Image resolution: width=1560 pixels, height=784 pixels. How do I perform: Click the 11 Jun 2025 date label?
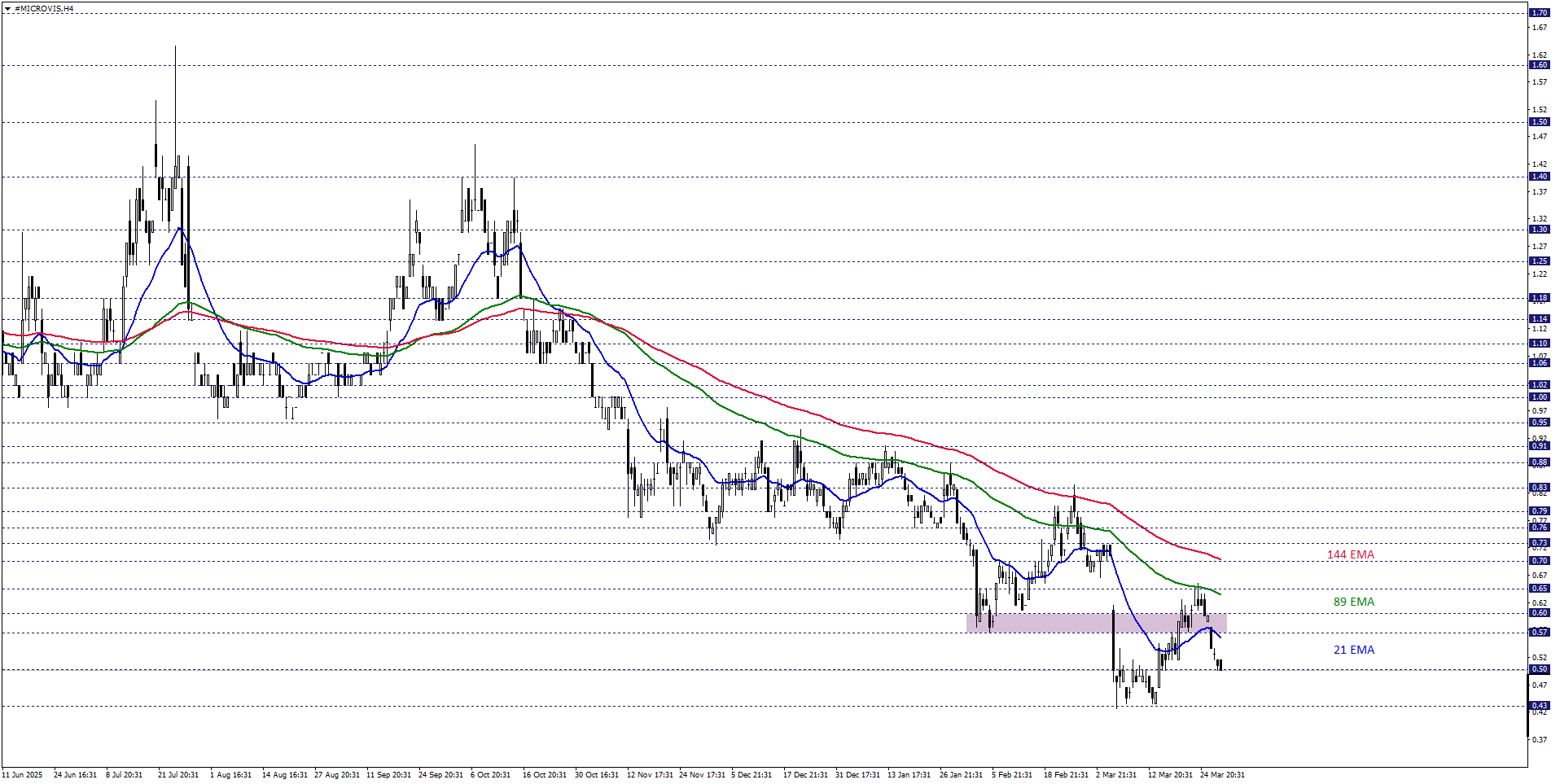[x=23, y=775]
